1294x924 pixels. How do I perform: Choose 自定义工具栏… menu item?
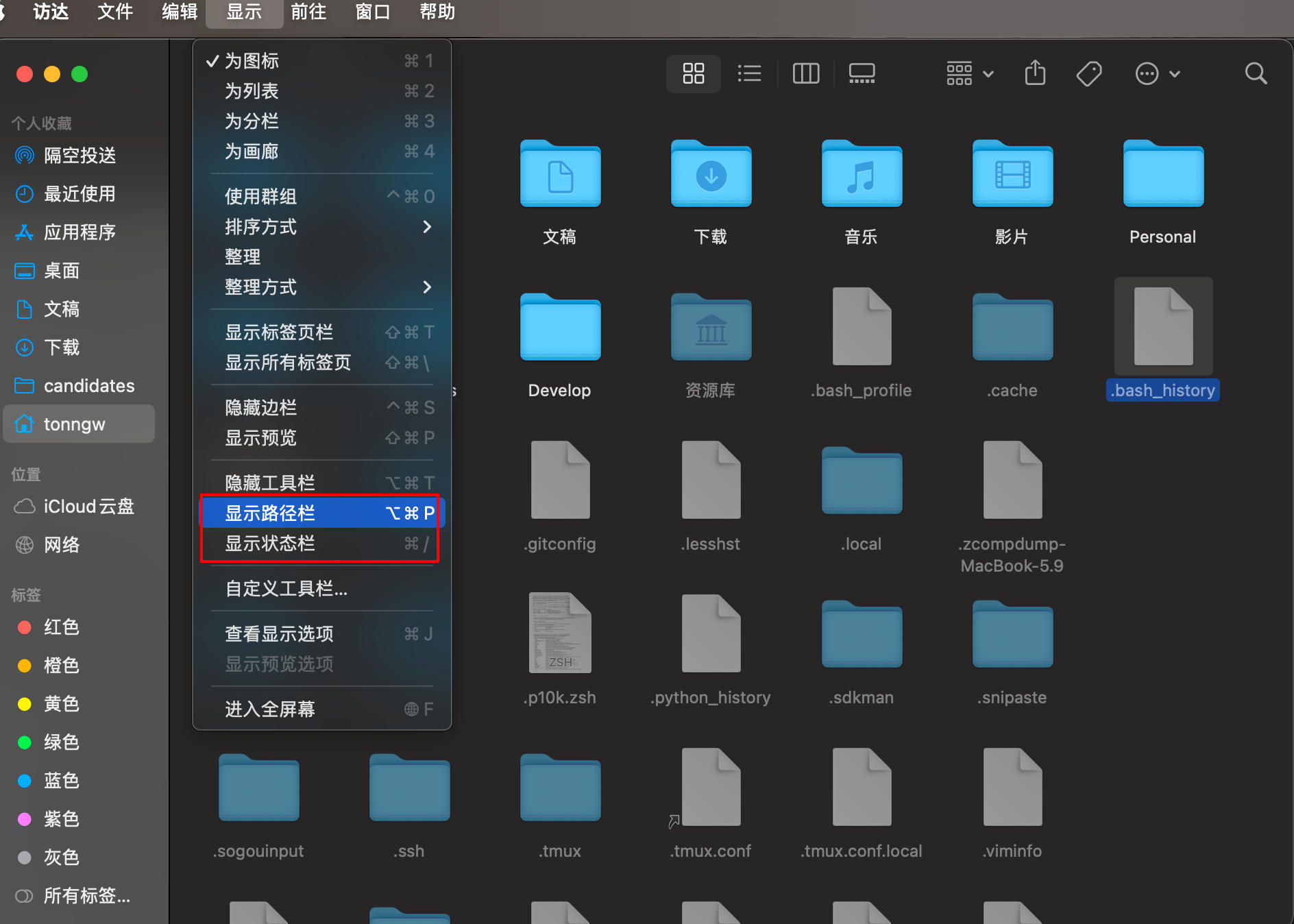coord(322,589)
